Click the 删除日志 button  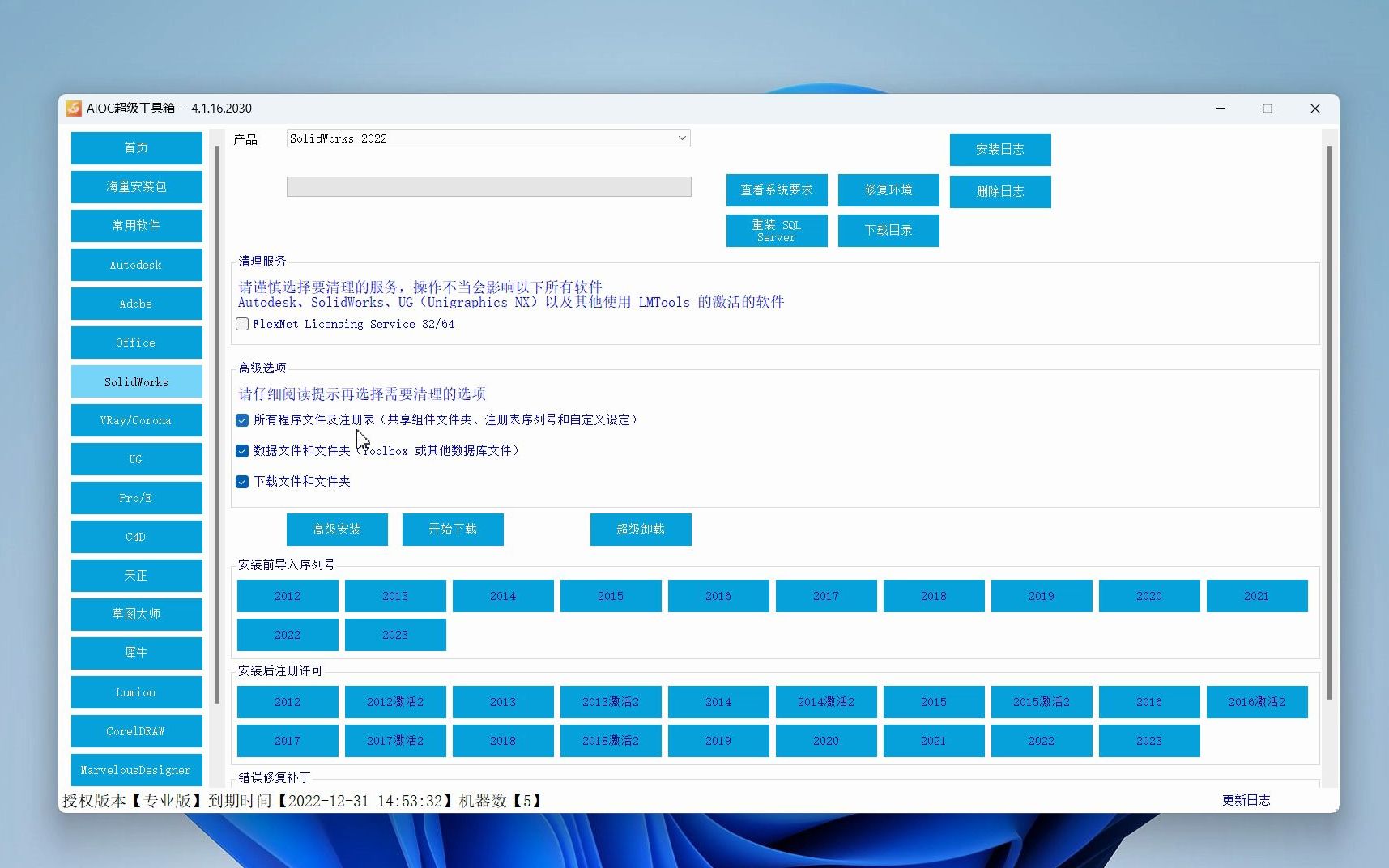[x=1000, y=192]
